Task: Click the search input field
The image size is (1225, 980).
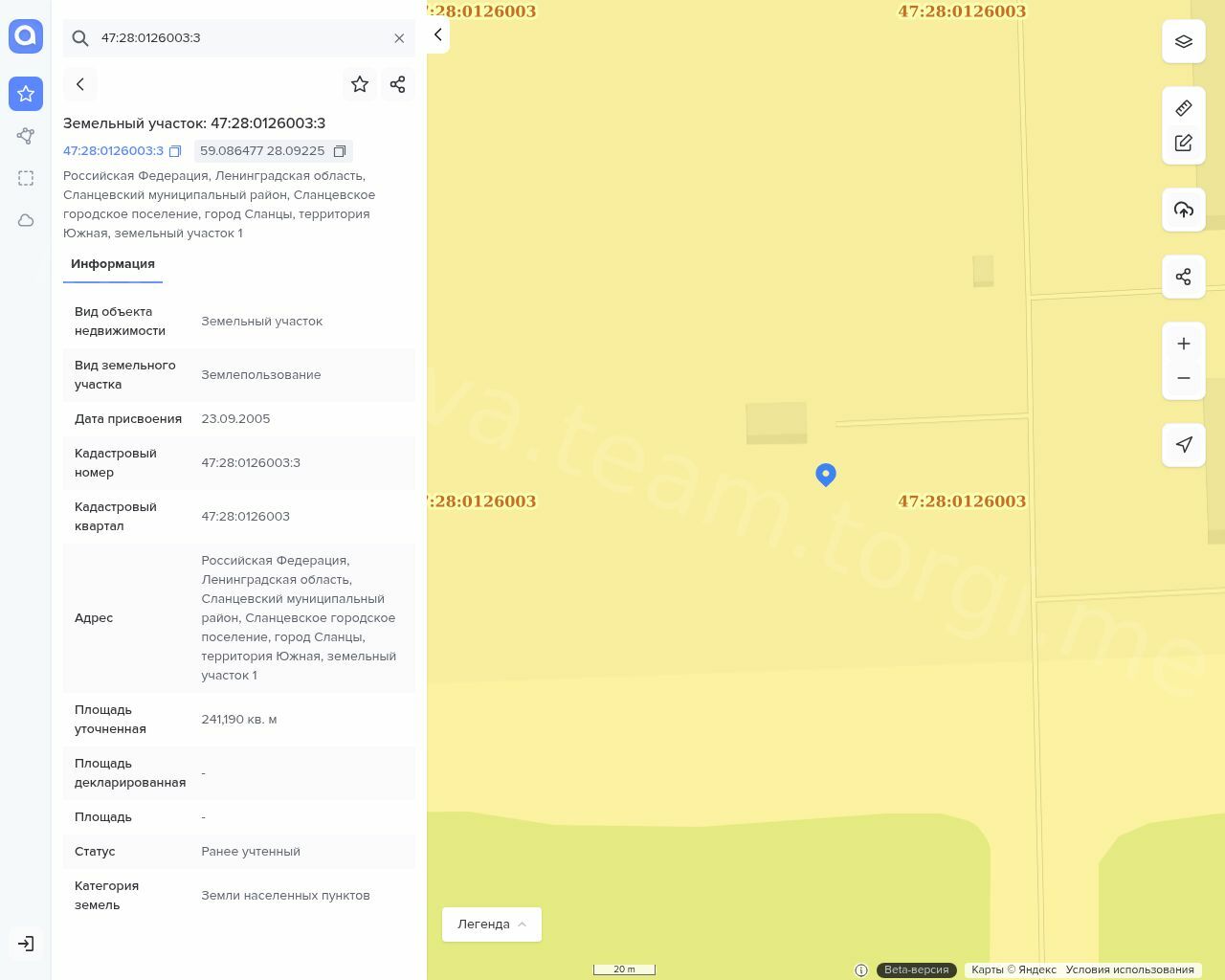Action: 239,38
